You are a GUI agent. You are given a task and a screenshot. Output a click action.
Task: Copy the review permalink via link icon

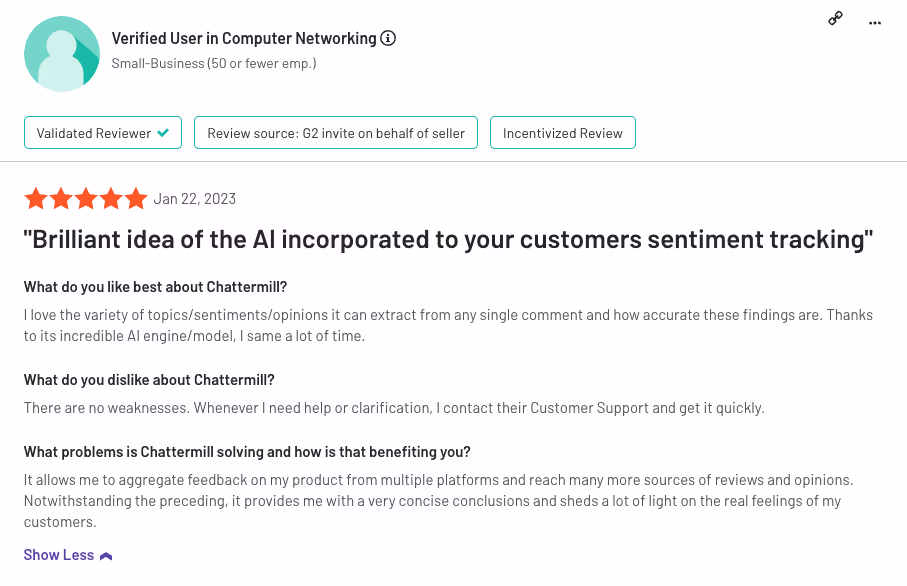click(x=835, y=19)
